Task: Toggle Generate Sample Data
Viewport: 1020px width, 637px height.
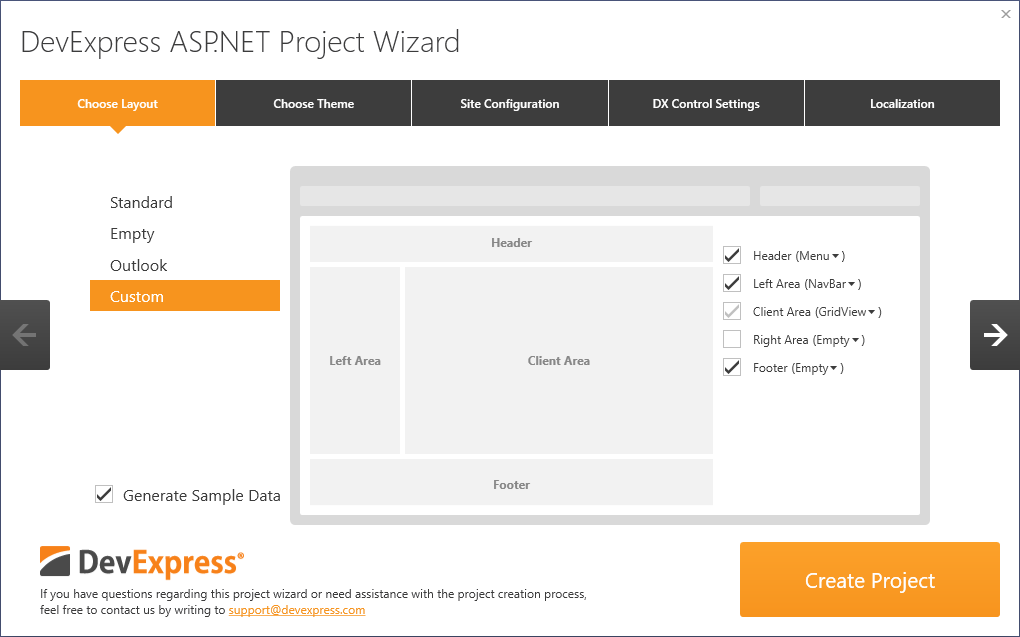Action: point(104,493)
